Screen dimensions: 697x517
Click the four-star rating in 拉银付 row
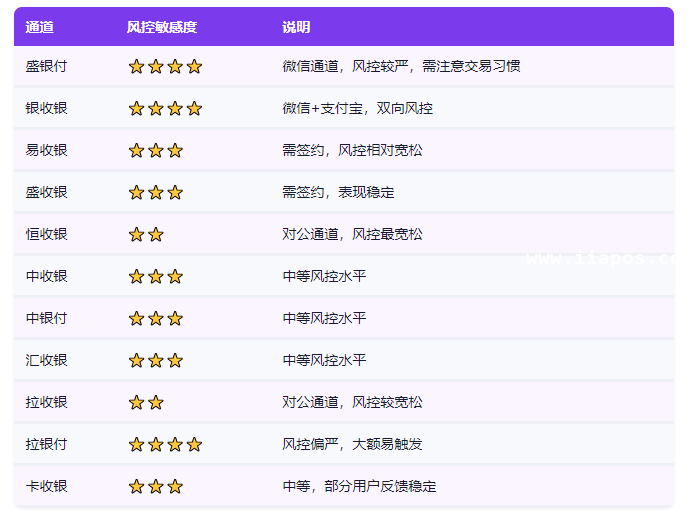pyautogui.click(x=165, y=445)
